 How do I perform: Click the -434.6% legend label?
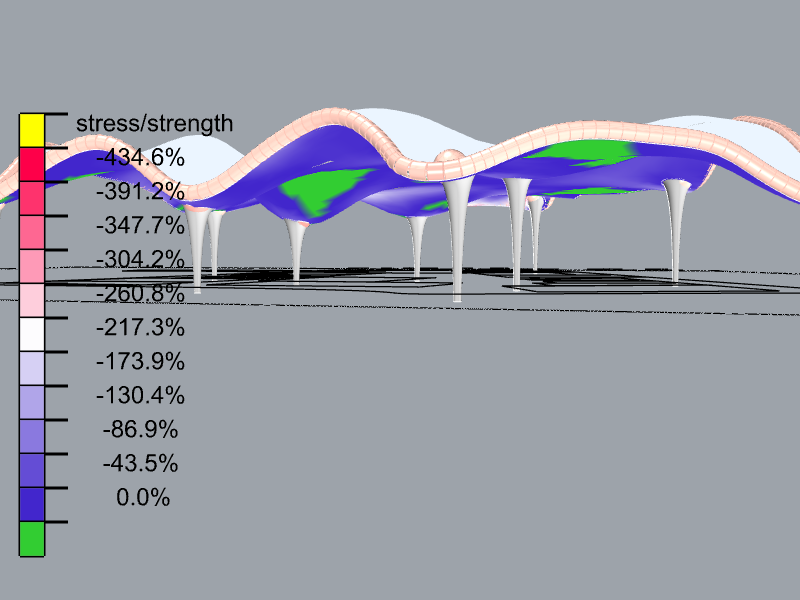click(x=140, y=157)
